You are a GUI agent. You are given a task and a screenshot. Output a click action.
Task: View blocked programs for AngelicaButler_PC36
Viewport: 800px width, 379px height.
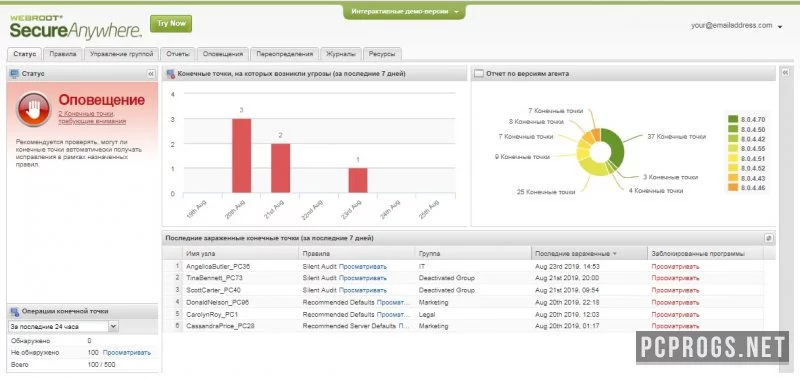[x=675, y=266]
